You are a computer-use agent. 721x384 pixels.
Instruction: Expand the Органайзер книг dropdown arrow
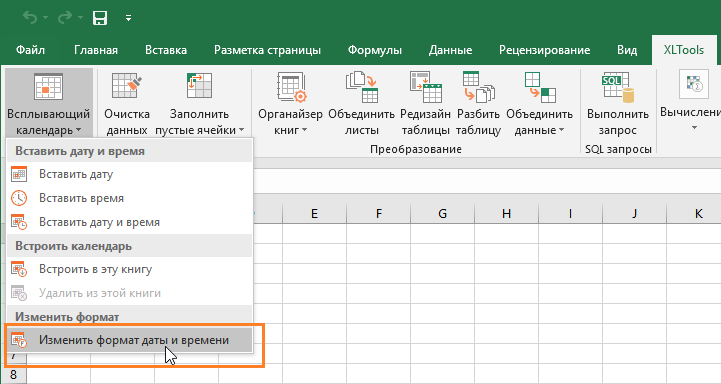click(304, 131)
